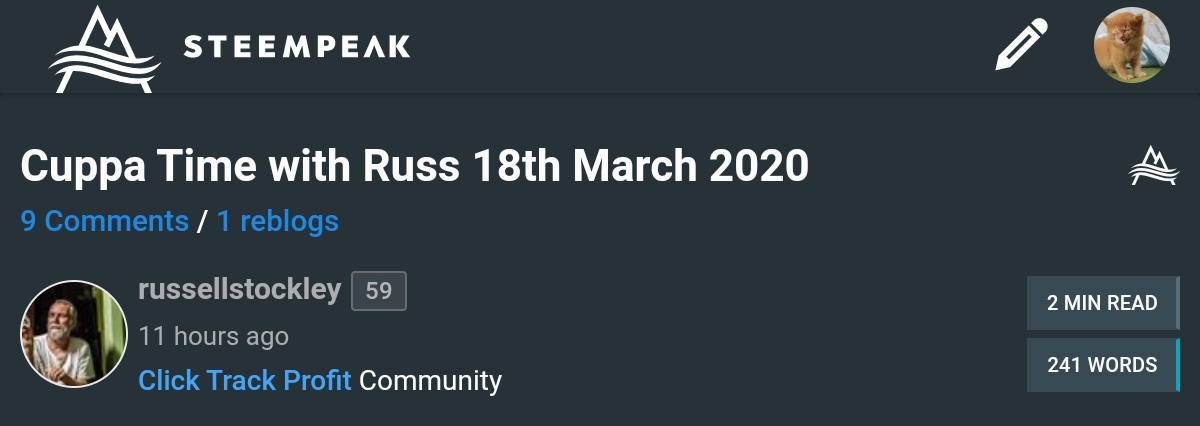Click the slash separator between comments and reblogs
The width and height of the screenshot is (1200, 426).
[203, 221]
